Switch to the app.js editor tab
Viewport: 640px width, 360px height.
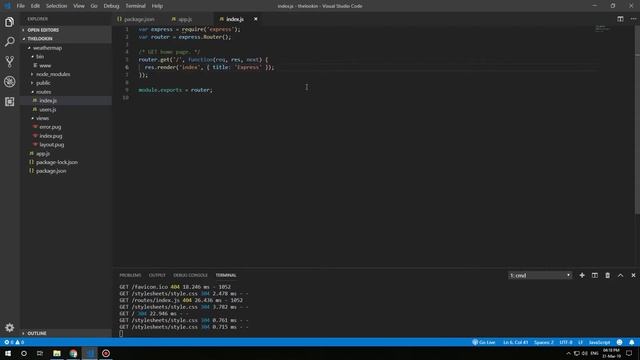point(185,19)
